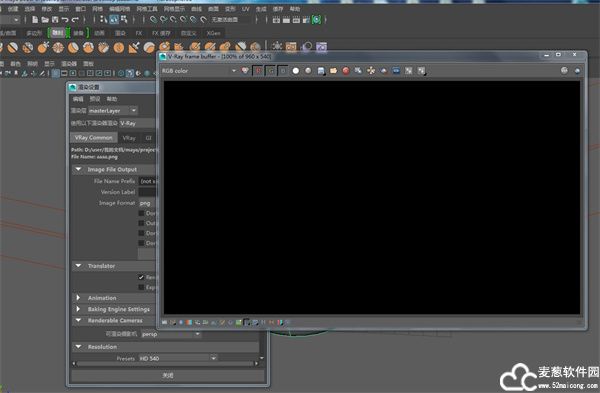Click the Render Current Frame icon

286,20
